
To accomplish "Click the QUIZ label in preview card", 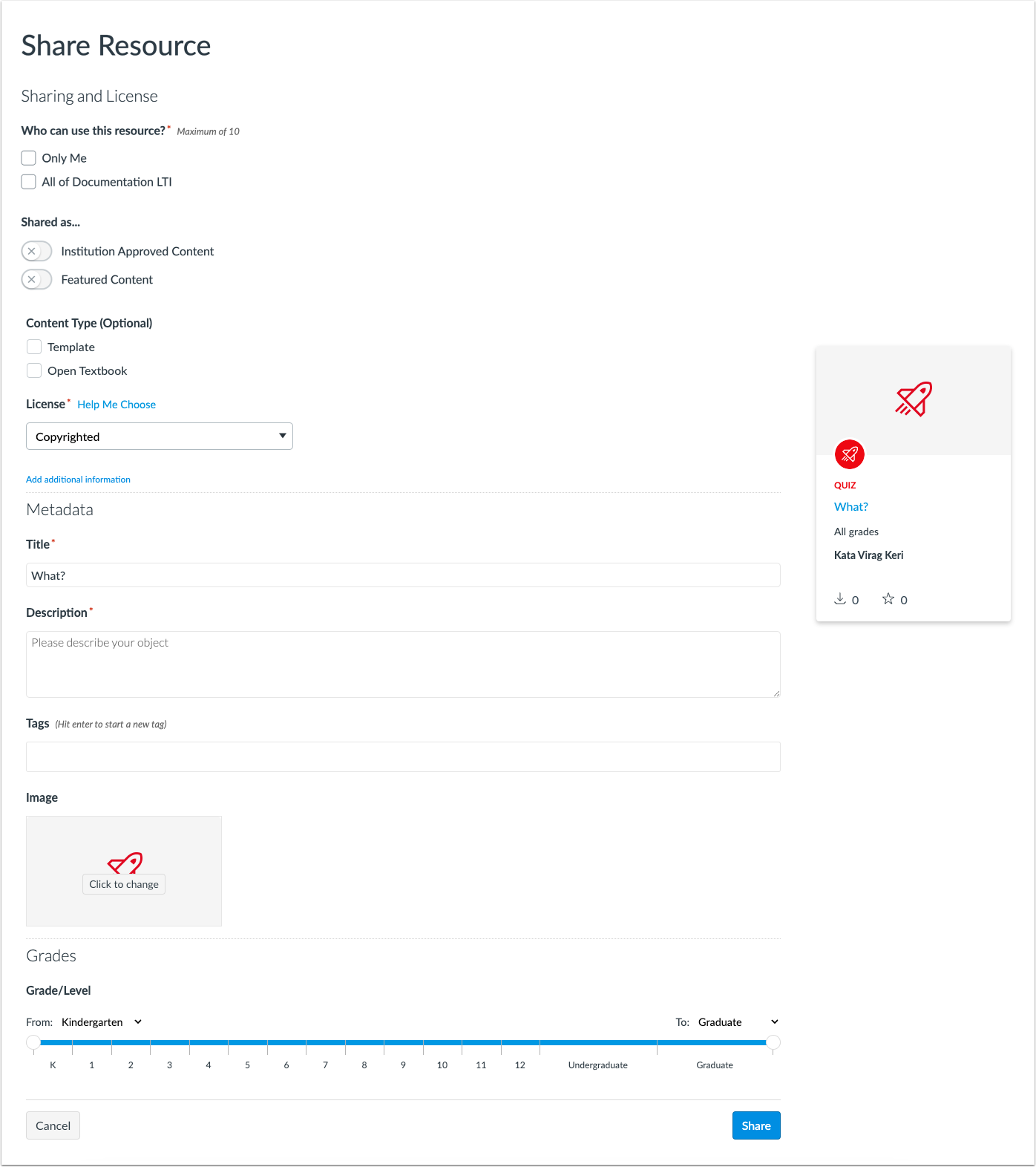I will (845, 486).
